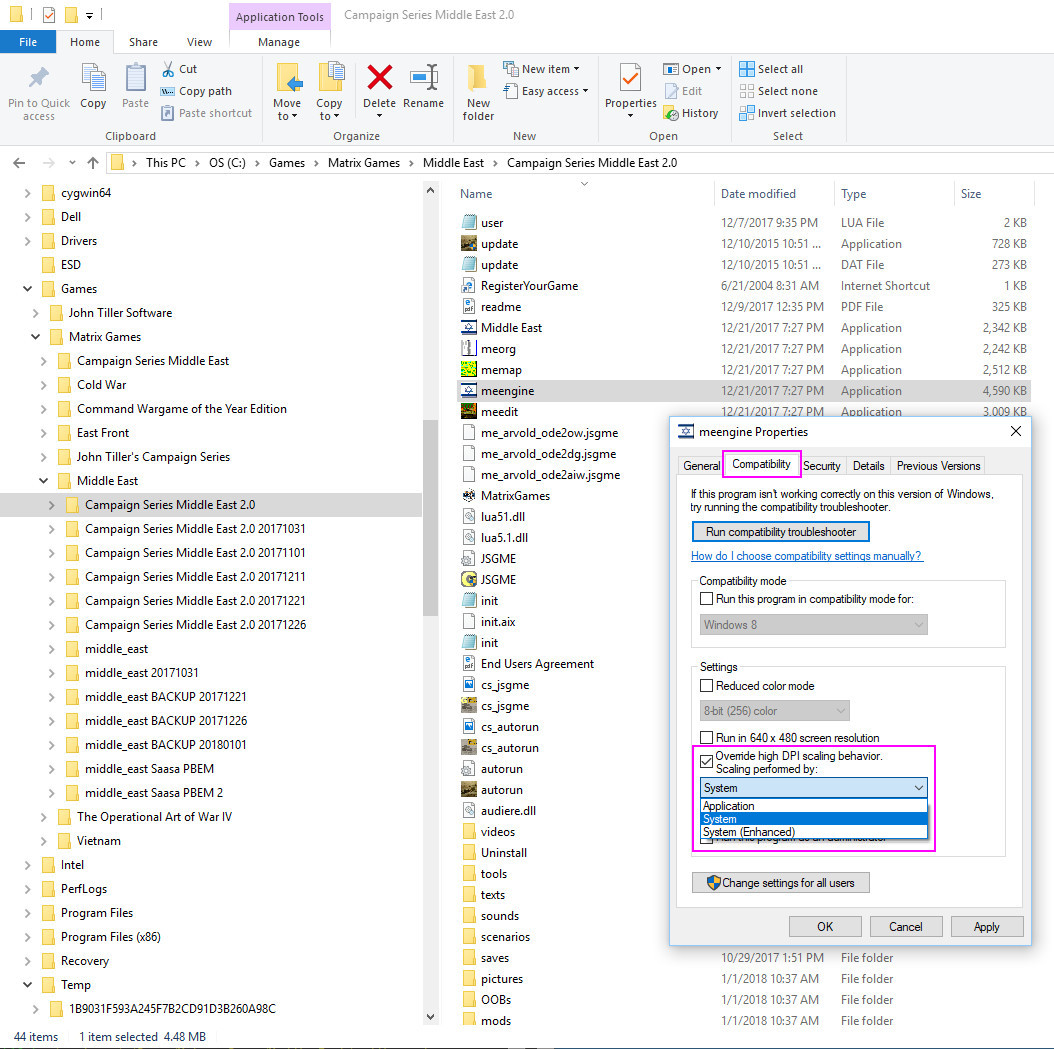Switch to Details tab in Properties
This screenshot has width=1054, height=1049.
(868, 466)
